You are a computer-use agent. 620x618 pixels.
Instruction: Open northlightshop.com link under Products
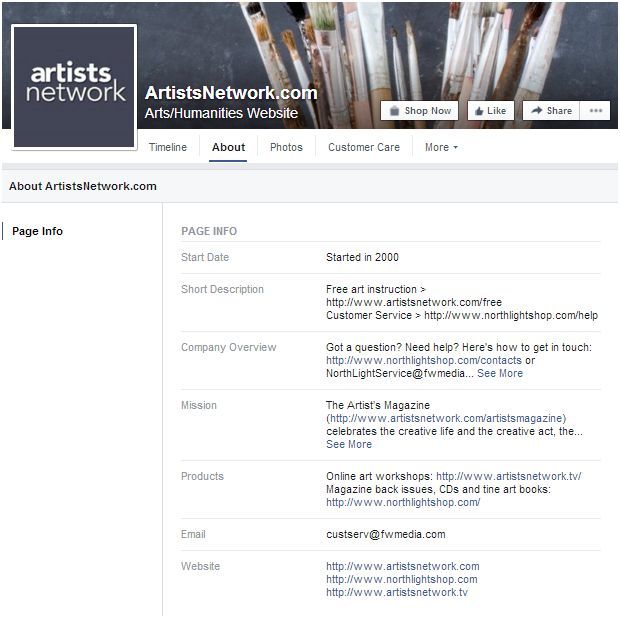(x=403, y=502)
